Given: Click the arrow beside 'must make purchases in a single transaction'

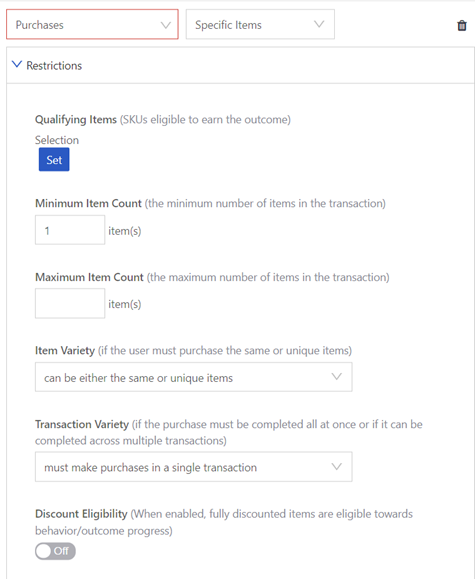Looking at the screenshot, I should coord(336,467).
